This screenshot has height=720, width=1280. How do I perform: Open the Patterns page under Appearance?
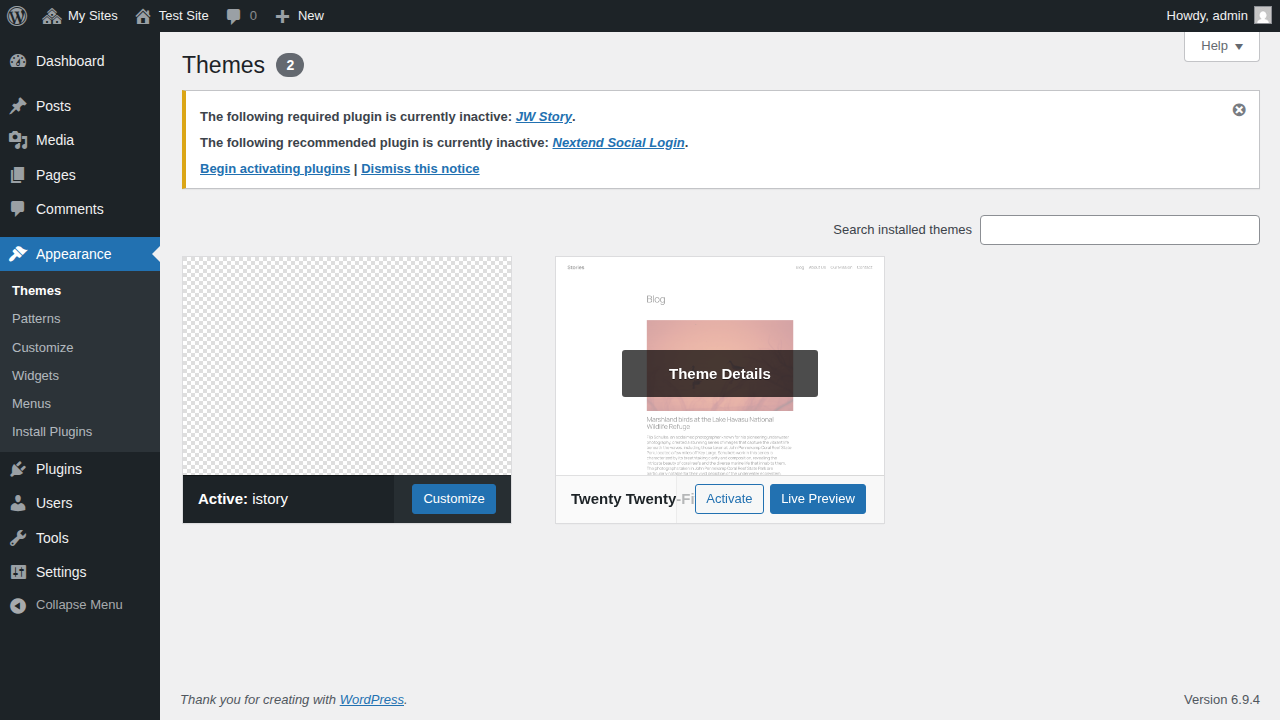36,318
